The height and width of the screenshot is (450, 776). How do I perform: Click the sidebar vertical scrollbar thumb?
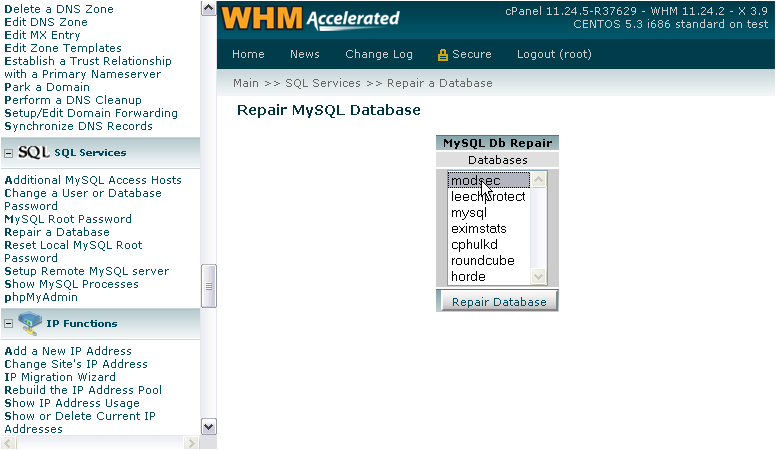(x=208, y=286)
